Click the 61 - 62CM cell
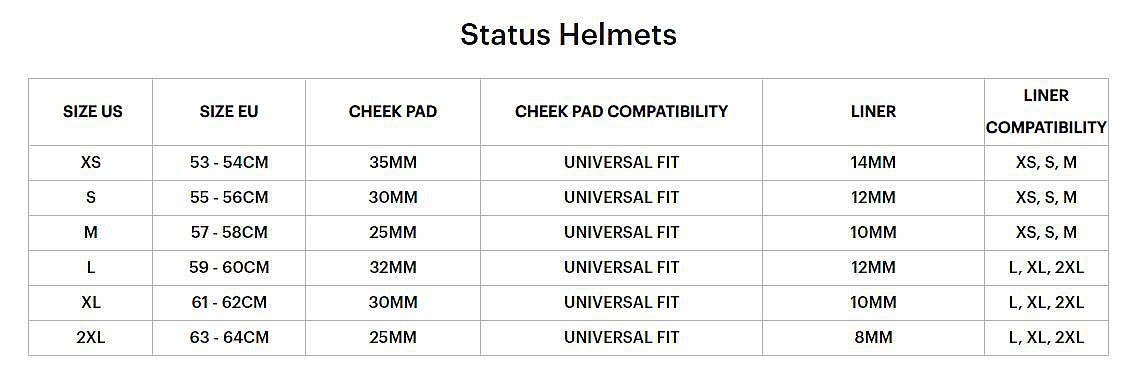Viewport: 1133px width, 383px height. [x=228, y=302]
